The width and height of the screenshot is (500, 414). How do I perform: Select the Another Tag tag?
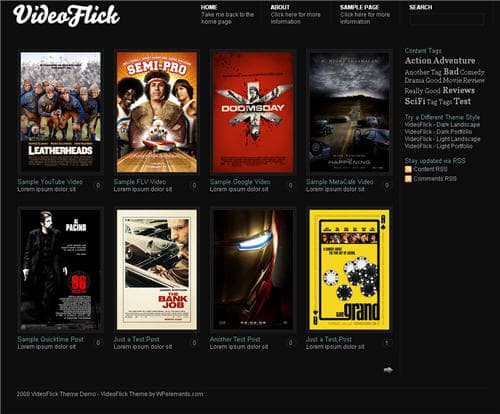[423, 72]
